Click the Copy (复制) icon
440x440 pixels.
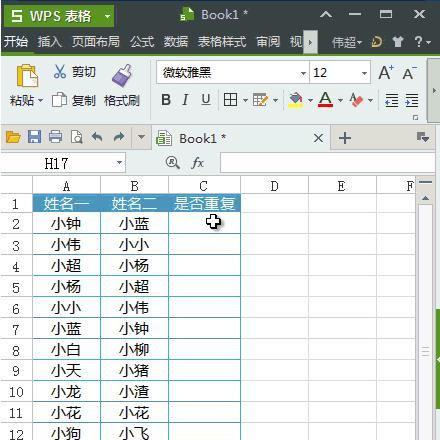click(59, 100)
